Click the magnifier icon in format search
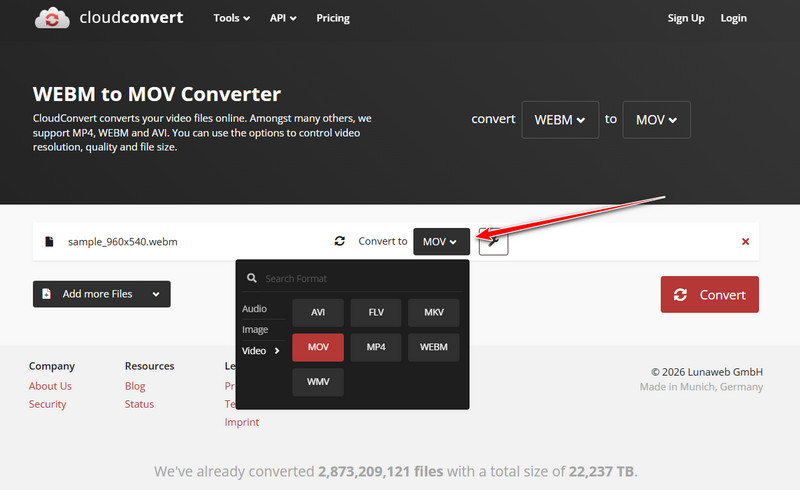800x490 pixels. point(252,278)
